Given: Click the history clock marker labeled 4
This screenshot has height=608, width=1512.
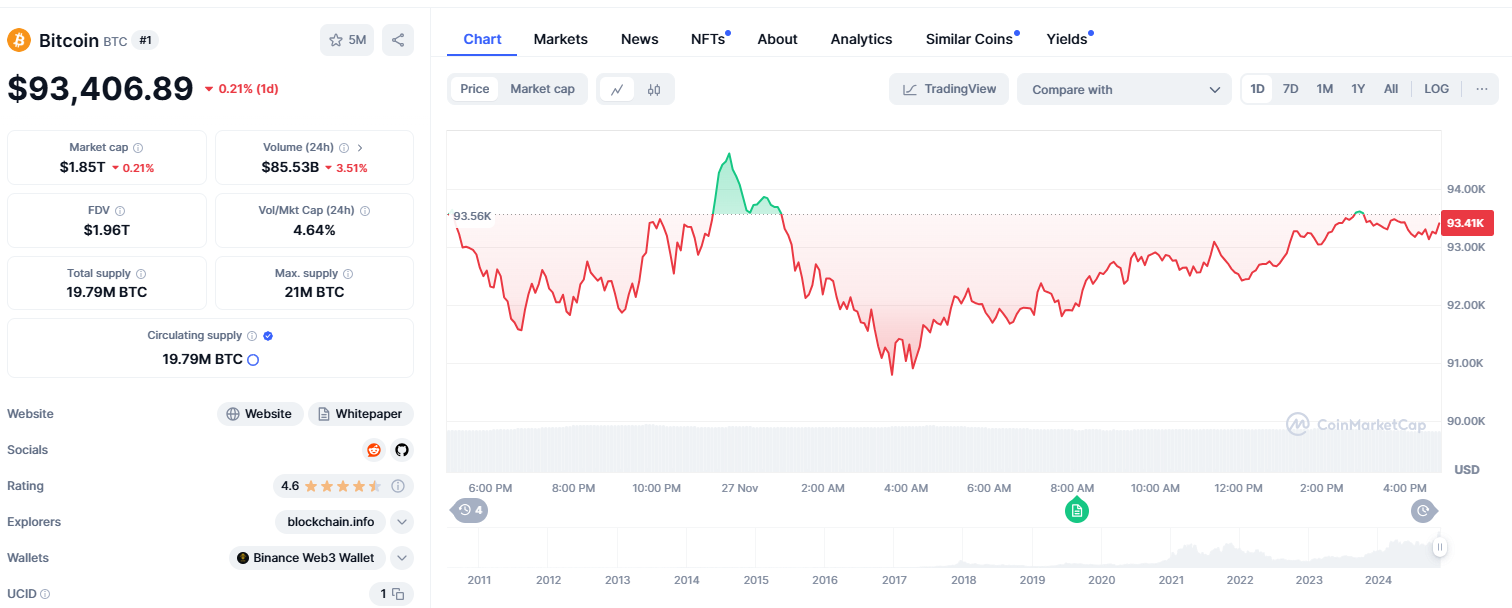Looking at the screenshot, I should click(470, 511).
